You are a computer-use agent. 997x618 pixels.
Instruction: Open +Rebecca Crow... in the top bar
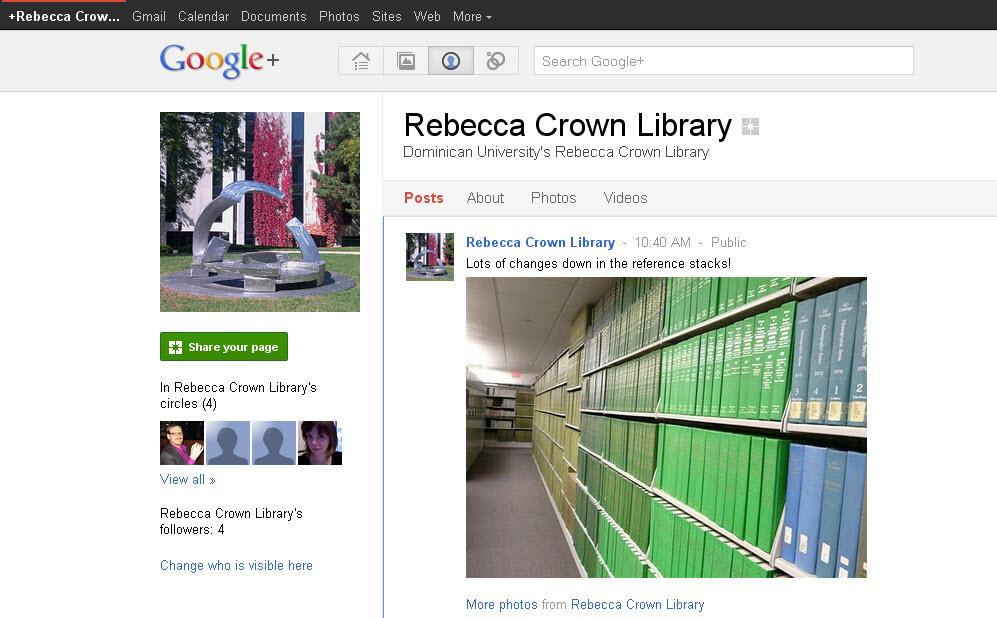(x=64, y=17)
